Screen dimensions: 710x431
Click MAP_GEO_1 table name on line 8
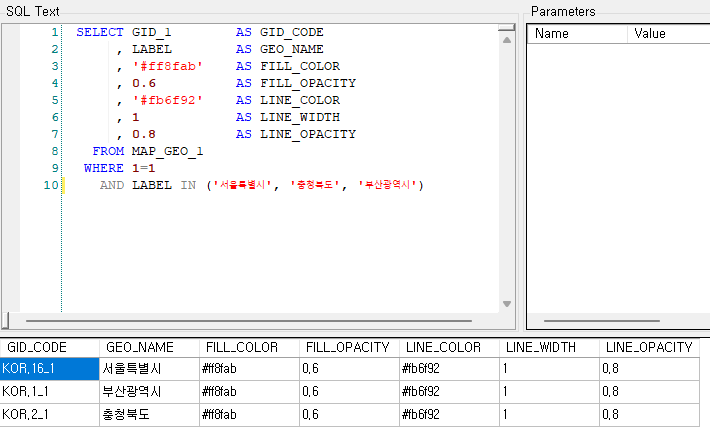[168, 151]
